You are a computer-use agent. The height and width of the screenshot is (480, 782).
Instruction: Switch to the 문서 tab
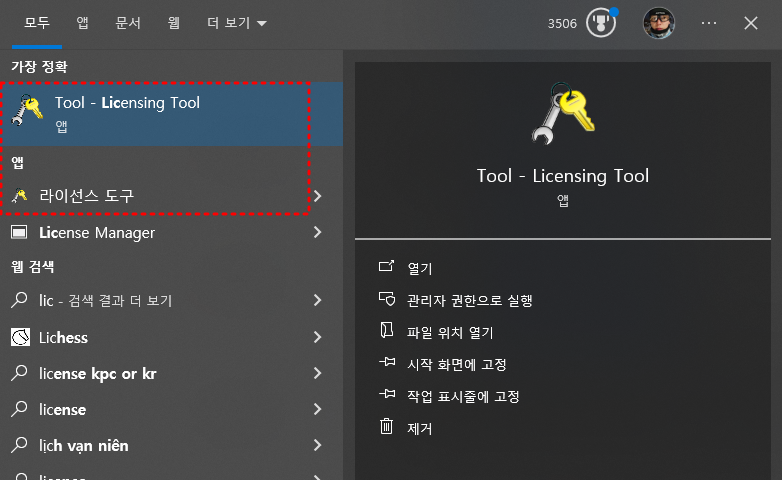(x=128, y=23)
